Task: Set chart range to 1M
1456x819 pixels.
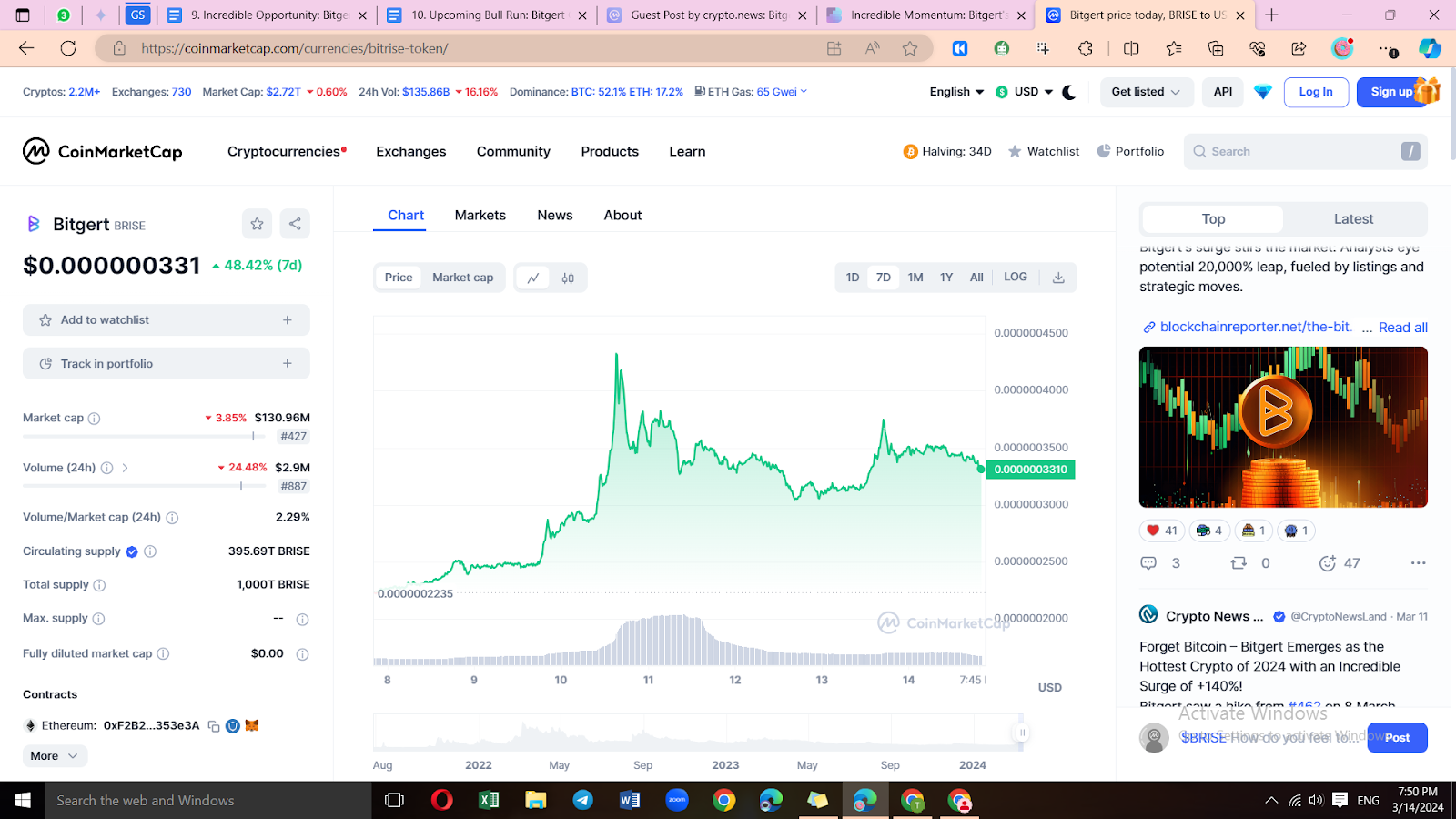Action: pos(915,278)
